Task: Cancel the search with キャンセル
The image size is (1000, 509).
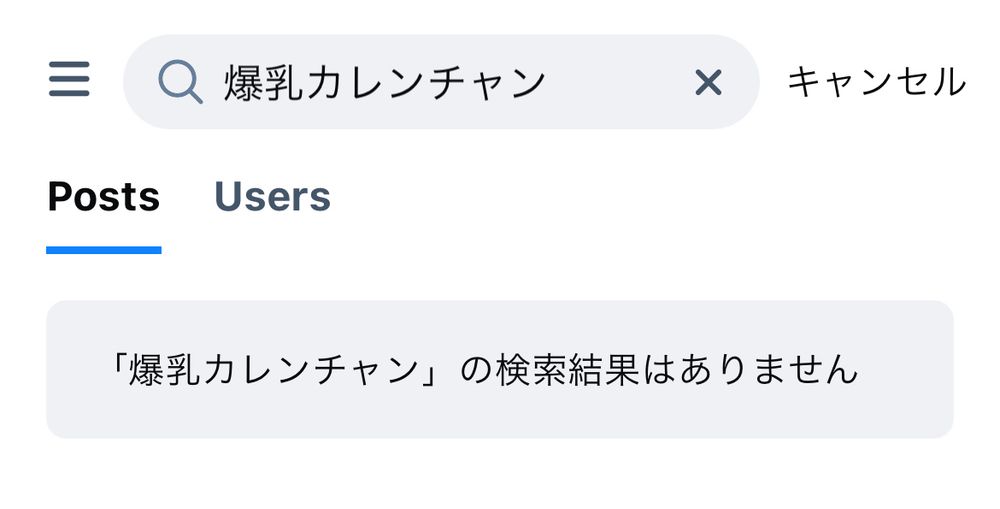Action: click(x=876, y=82)
